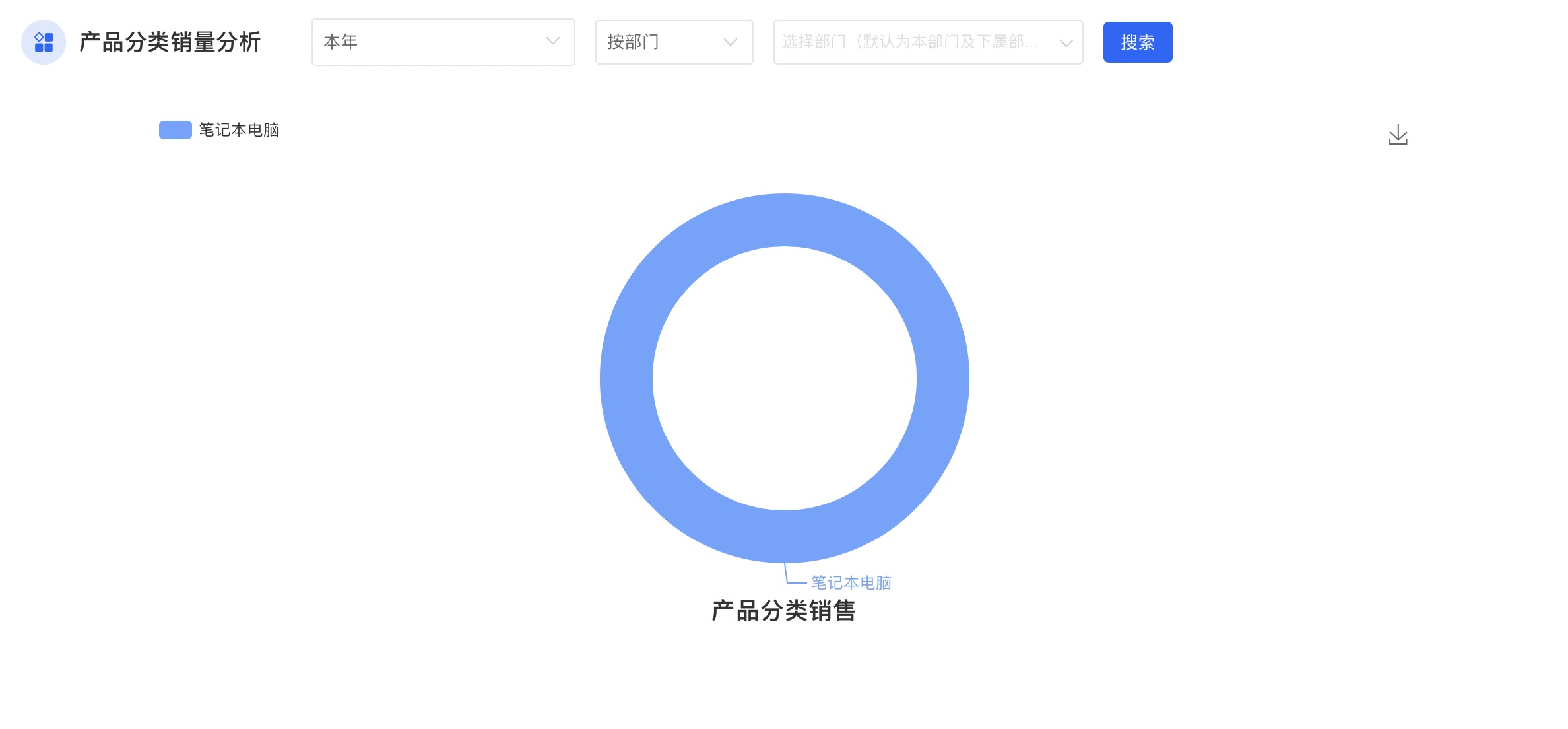The width and height of the screenshot is (1568, 729).
Task: Click the 本年 dropdown chevron arrow
Action: point(552,42)
